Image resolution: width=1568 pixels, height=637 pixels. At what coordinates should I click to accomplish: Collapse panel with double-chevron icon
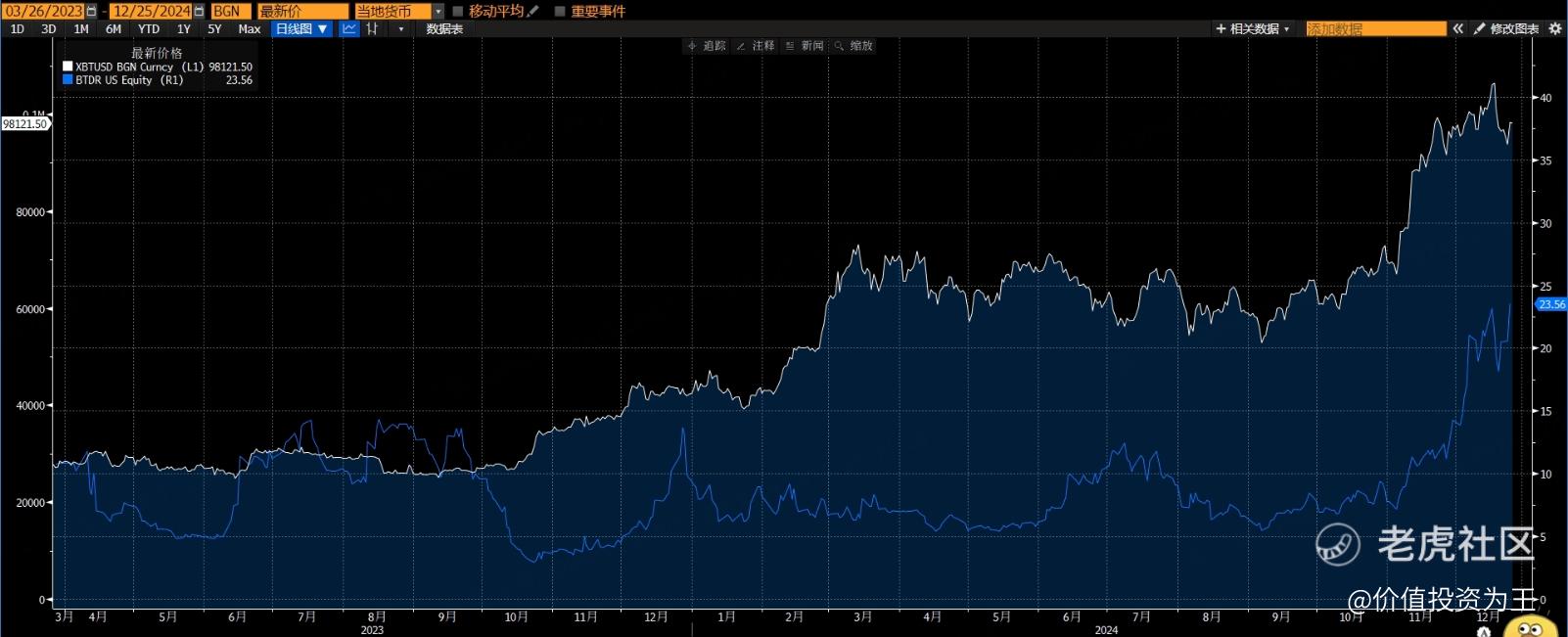(1458, 29)
